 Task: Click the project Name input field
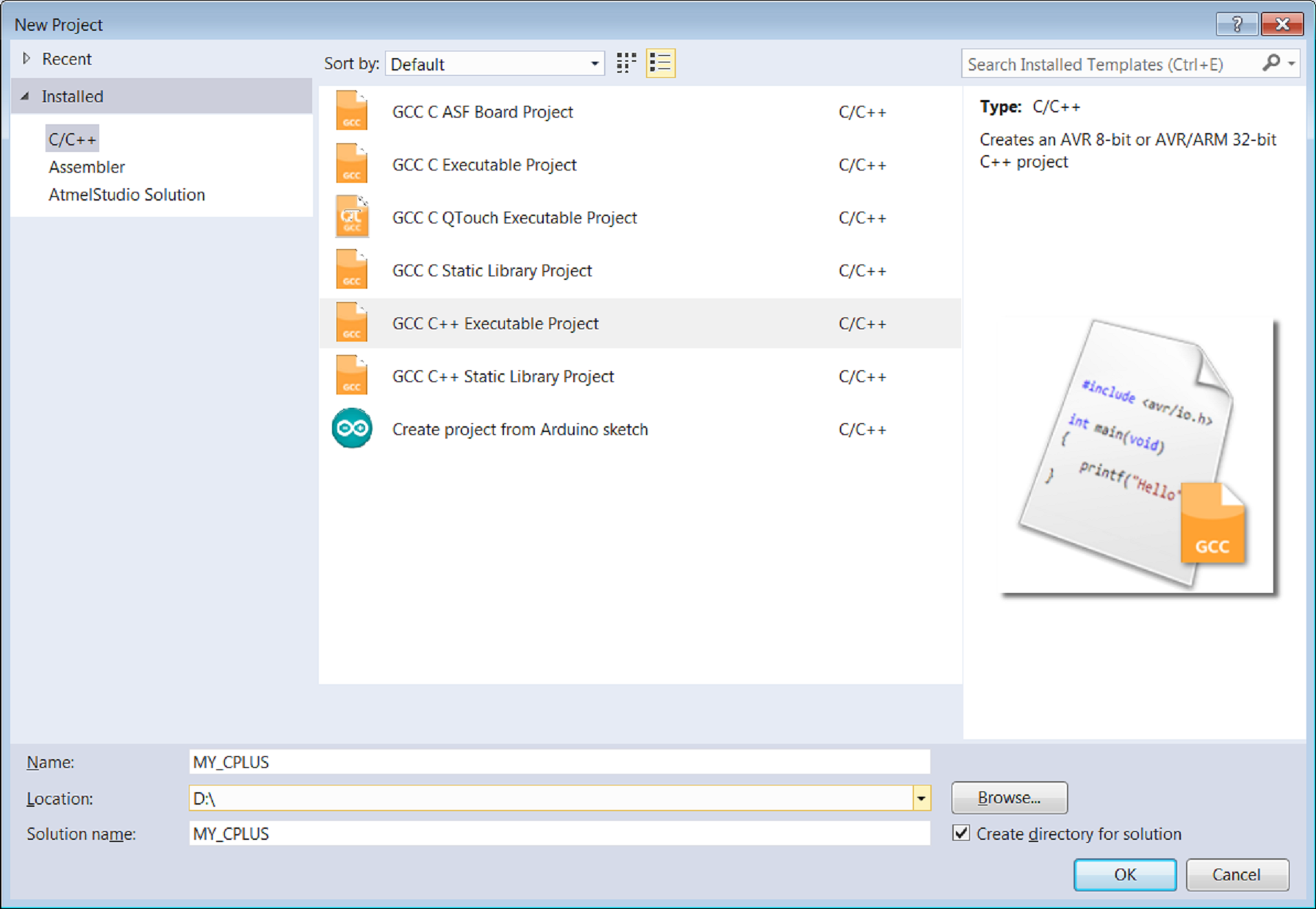(559, 762)
